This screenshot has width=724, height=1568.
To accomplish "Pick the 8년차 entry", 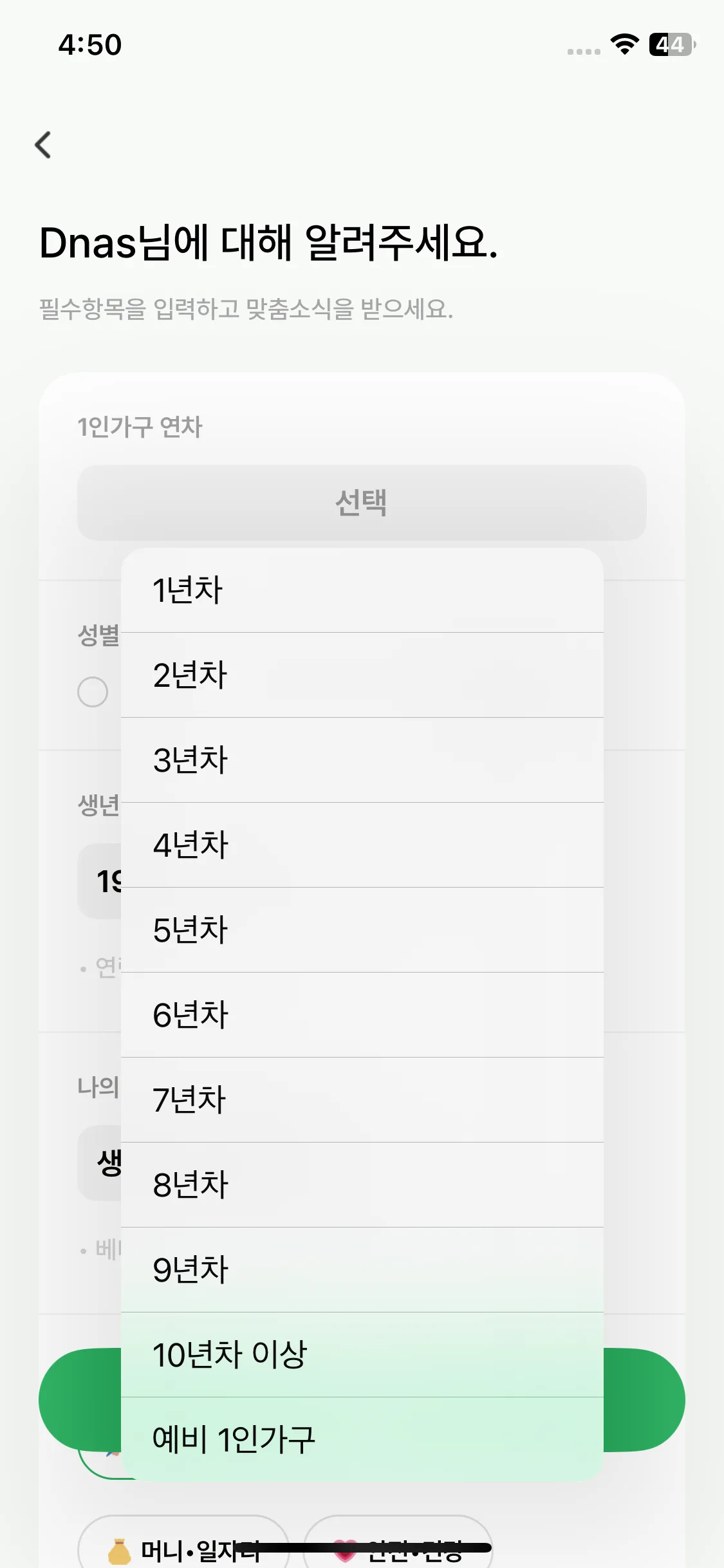I will [x=362, y=1185].
